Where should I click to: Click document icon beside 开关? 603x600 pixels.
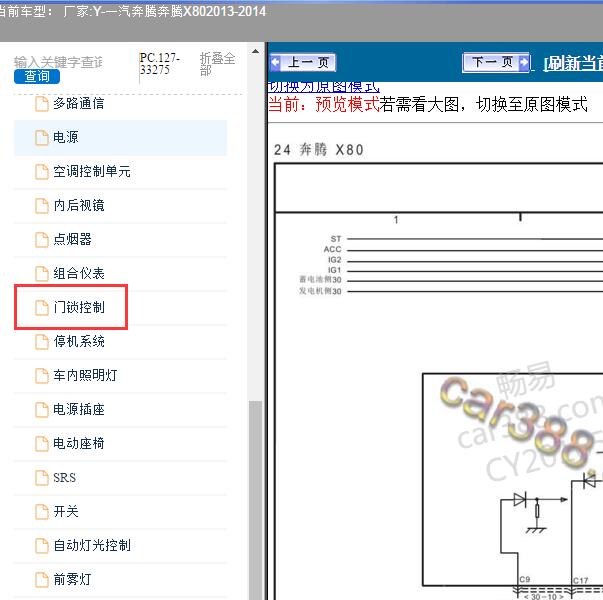tap(42, 512)
